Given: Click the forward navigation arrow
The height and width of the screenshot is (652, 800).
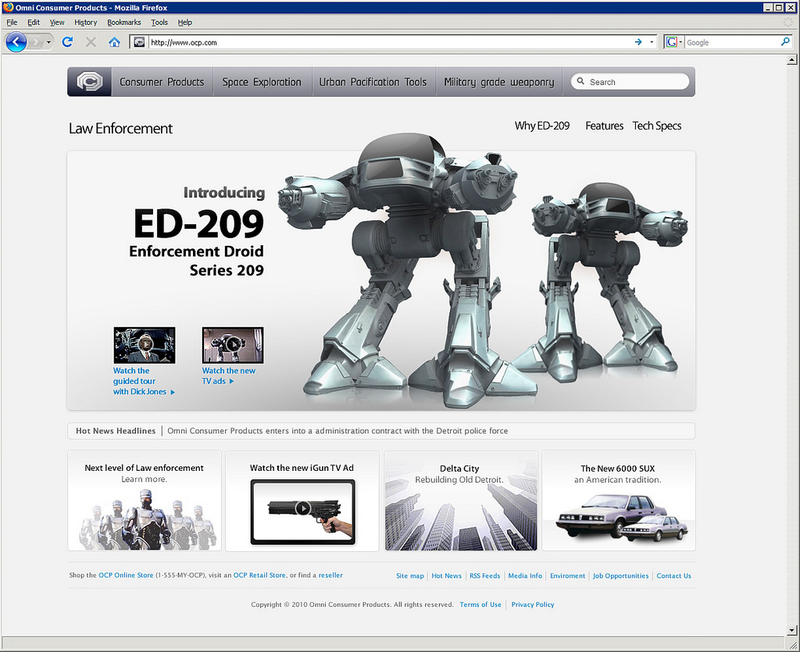Looking at the screenshot, I should pos(35,42).
